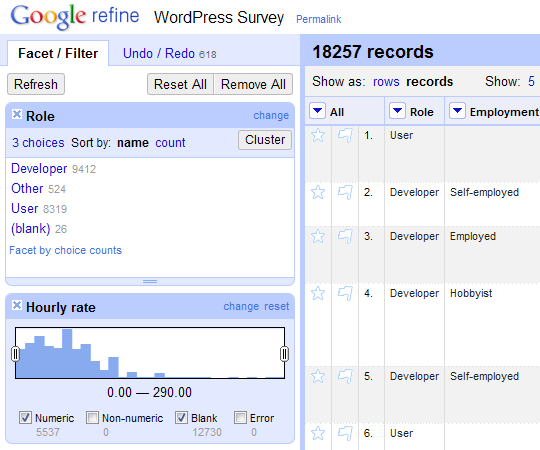The image size is (540, 450).
Task: Star record 1
Action: coord(318,135)
